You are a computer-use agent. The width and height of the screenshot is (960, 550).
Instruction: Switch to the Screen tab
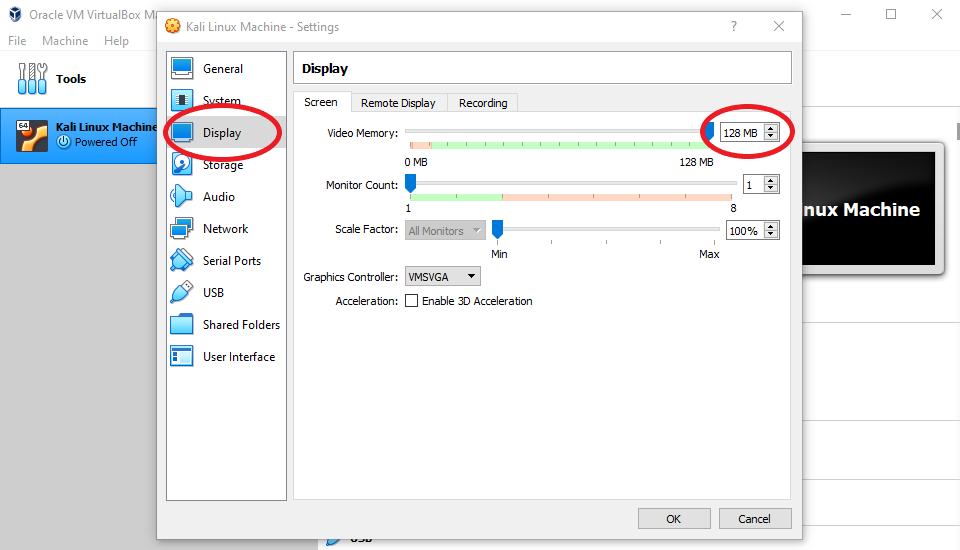(321, 102)
